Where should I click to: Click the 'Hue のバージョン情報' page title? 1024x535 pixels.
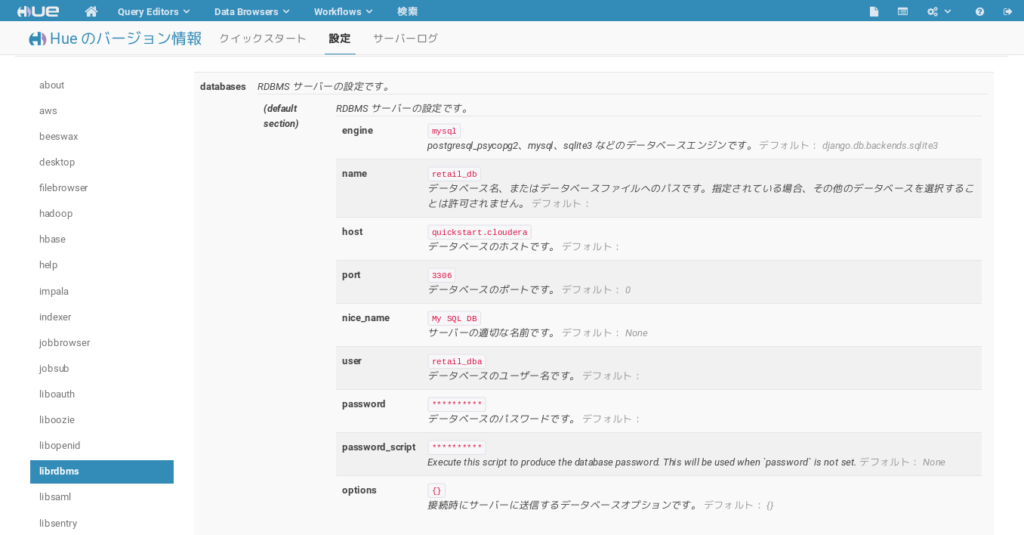[x=125, y=39]
